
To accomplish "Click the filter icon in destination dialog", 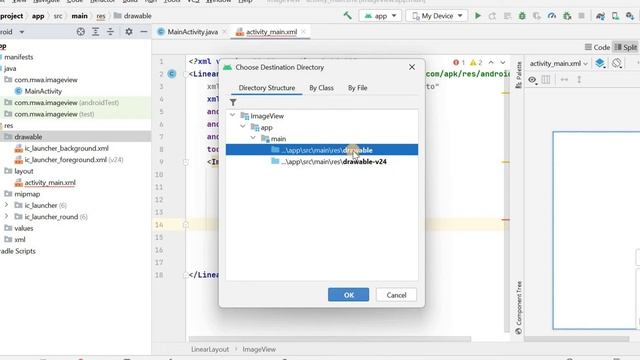I will click(x=233, y=102).
